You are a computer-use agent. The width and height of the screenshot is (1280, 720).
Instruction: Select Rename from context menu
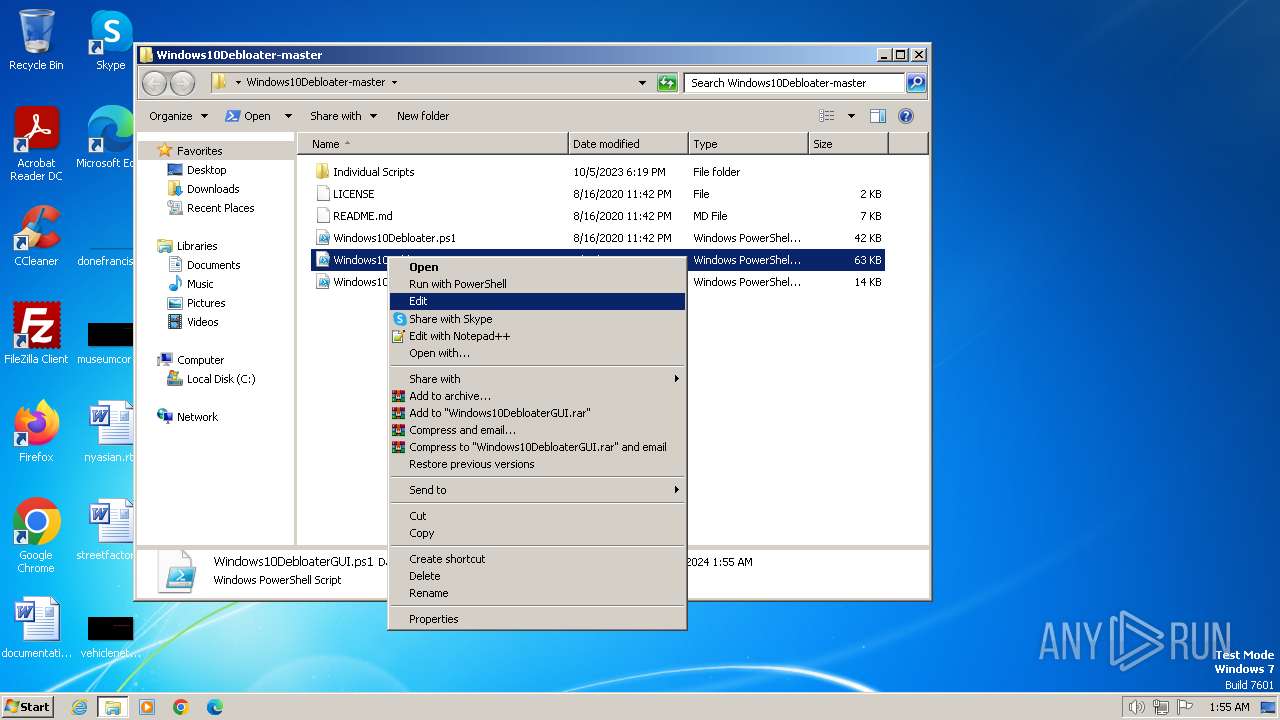537,593
